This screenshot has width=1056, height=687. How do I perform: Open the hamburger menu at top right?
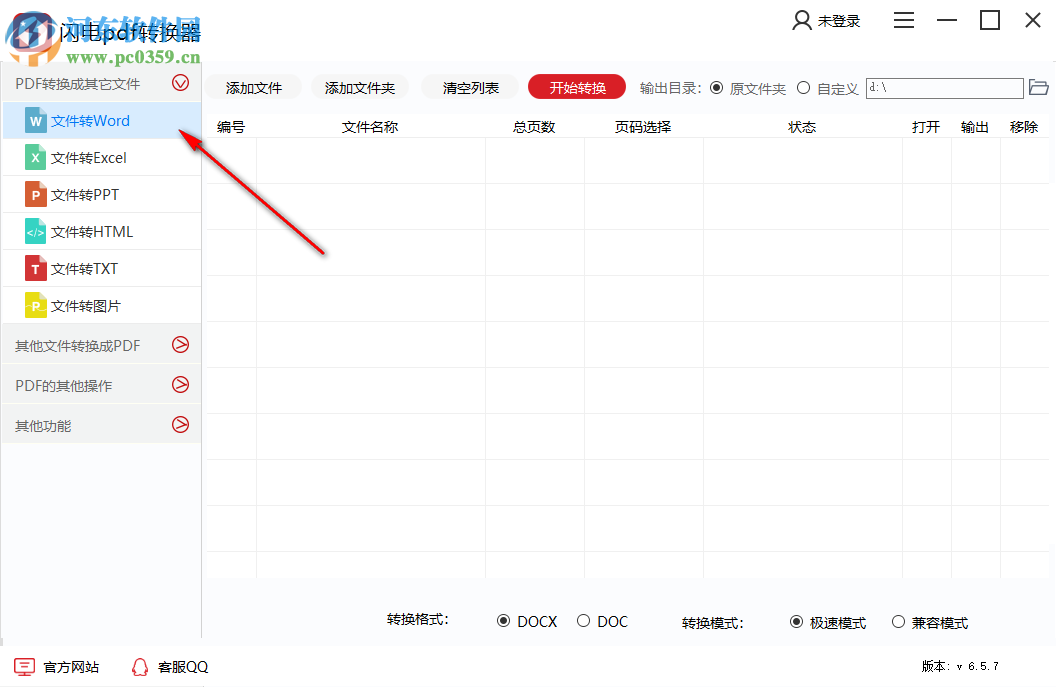[904, 20]
